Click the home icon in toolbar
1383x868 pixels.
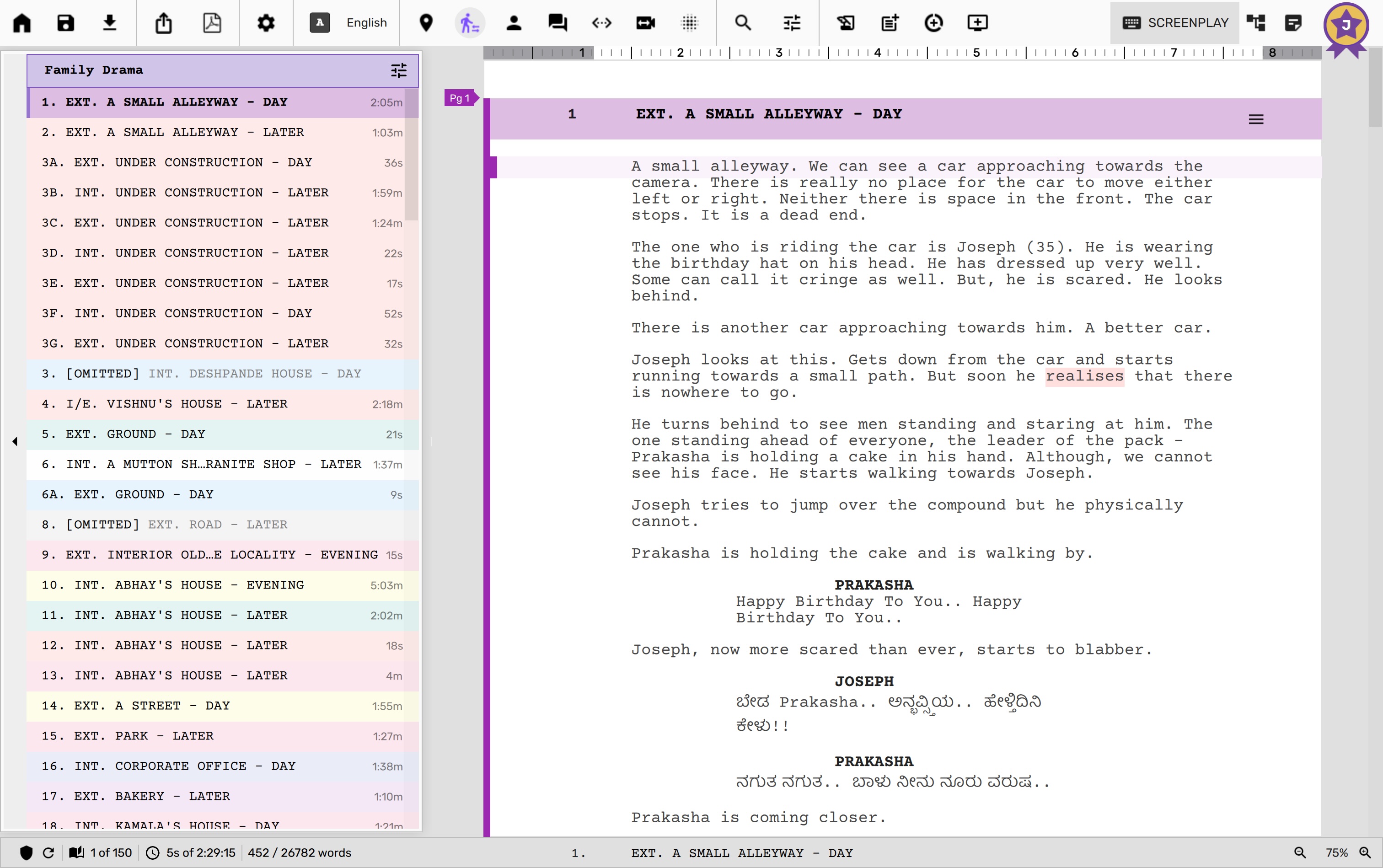[x=22, y=23]
